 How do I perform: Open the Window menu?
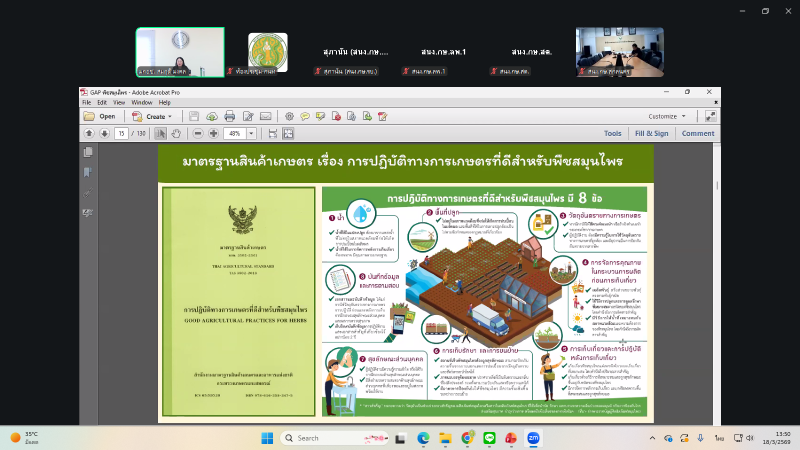(x=142, y=102)
